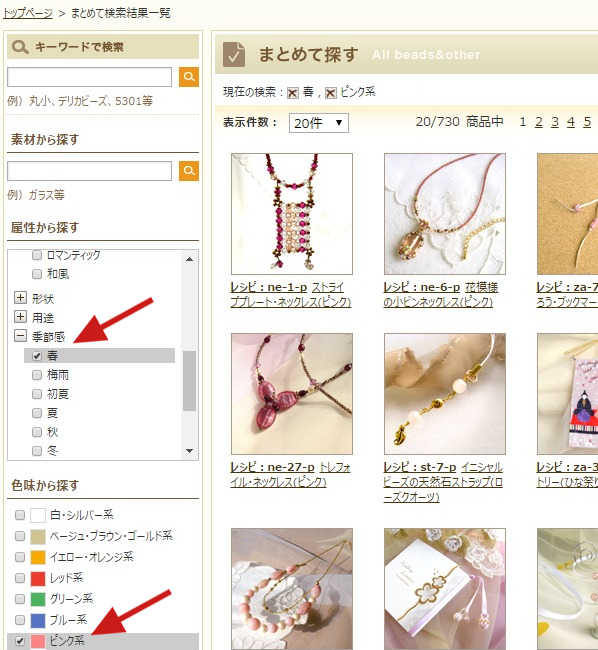Click the ne-6-p small bottle necklace thumbnail

(x=445, y=214)
